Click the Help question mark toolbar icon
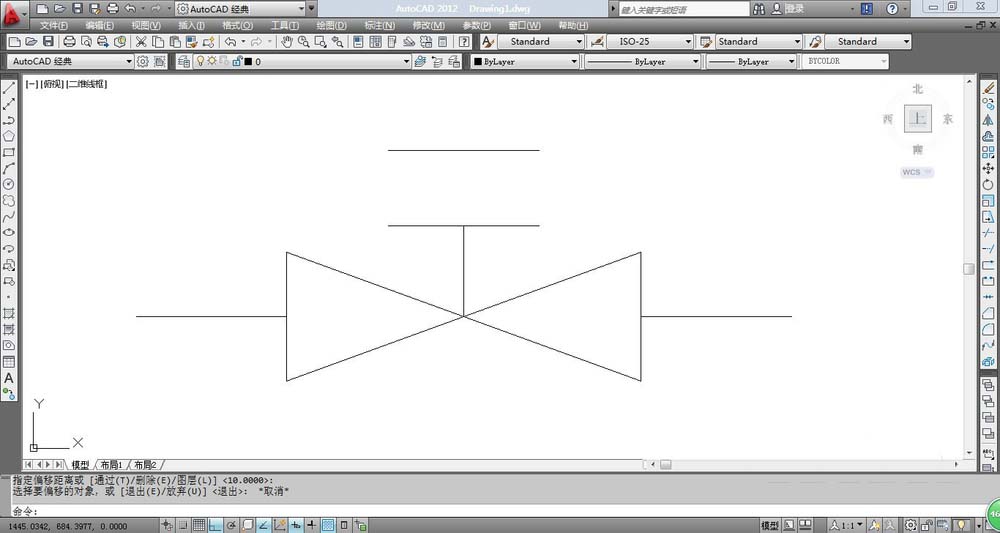This screenshot has width=1000, height=533. click(464, 41)
